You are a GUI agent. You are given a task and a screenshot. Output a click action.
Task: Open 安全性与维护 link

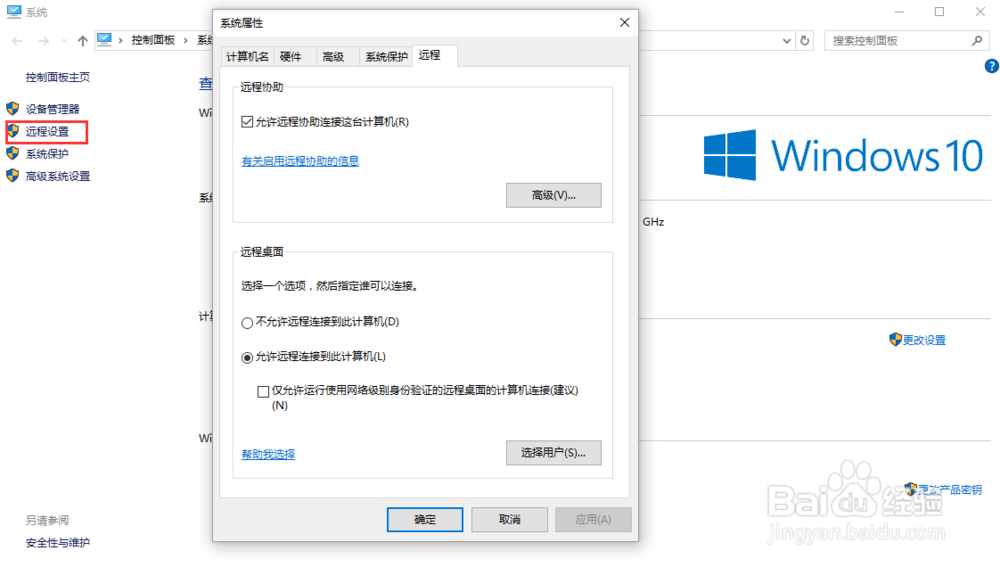click(x=58, y=543)
